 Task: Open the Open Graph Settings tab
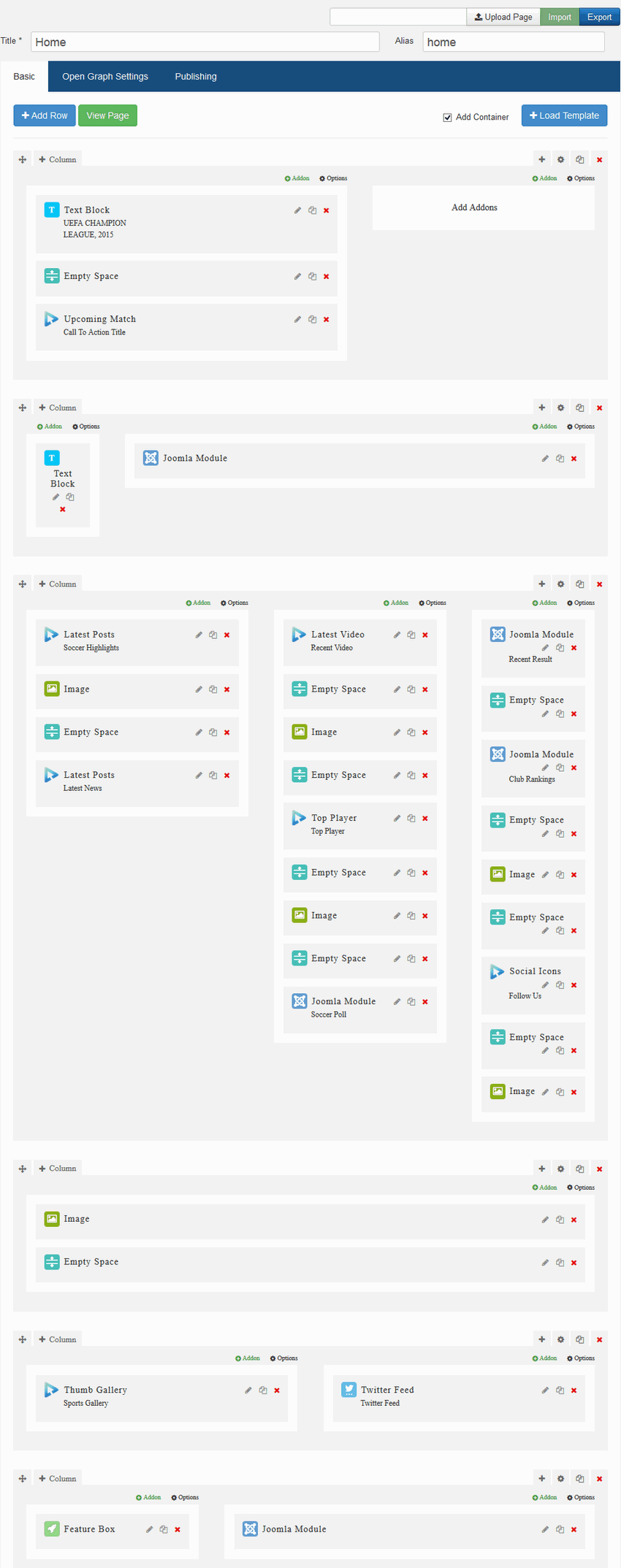click(x=105, y=77)
